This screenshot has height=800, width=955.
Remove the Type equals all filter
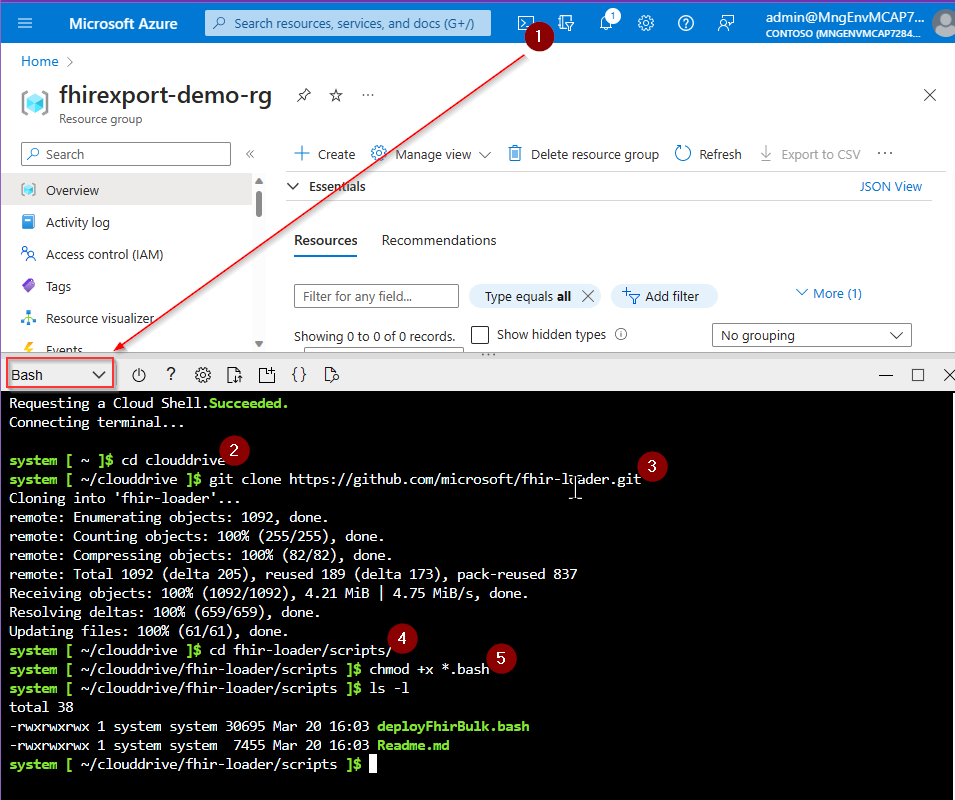[588, 296]
